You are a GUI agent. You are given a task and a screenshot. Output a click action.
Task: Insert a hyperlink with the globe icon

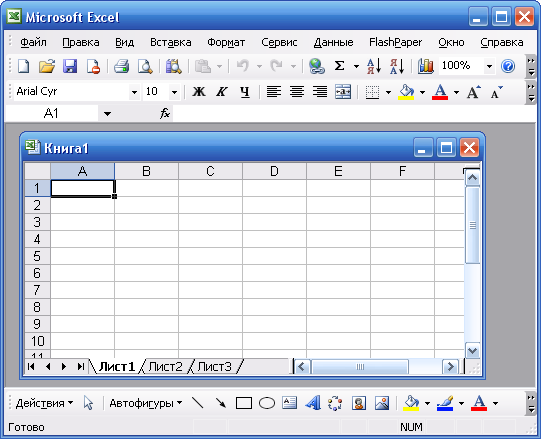[317, 66]
